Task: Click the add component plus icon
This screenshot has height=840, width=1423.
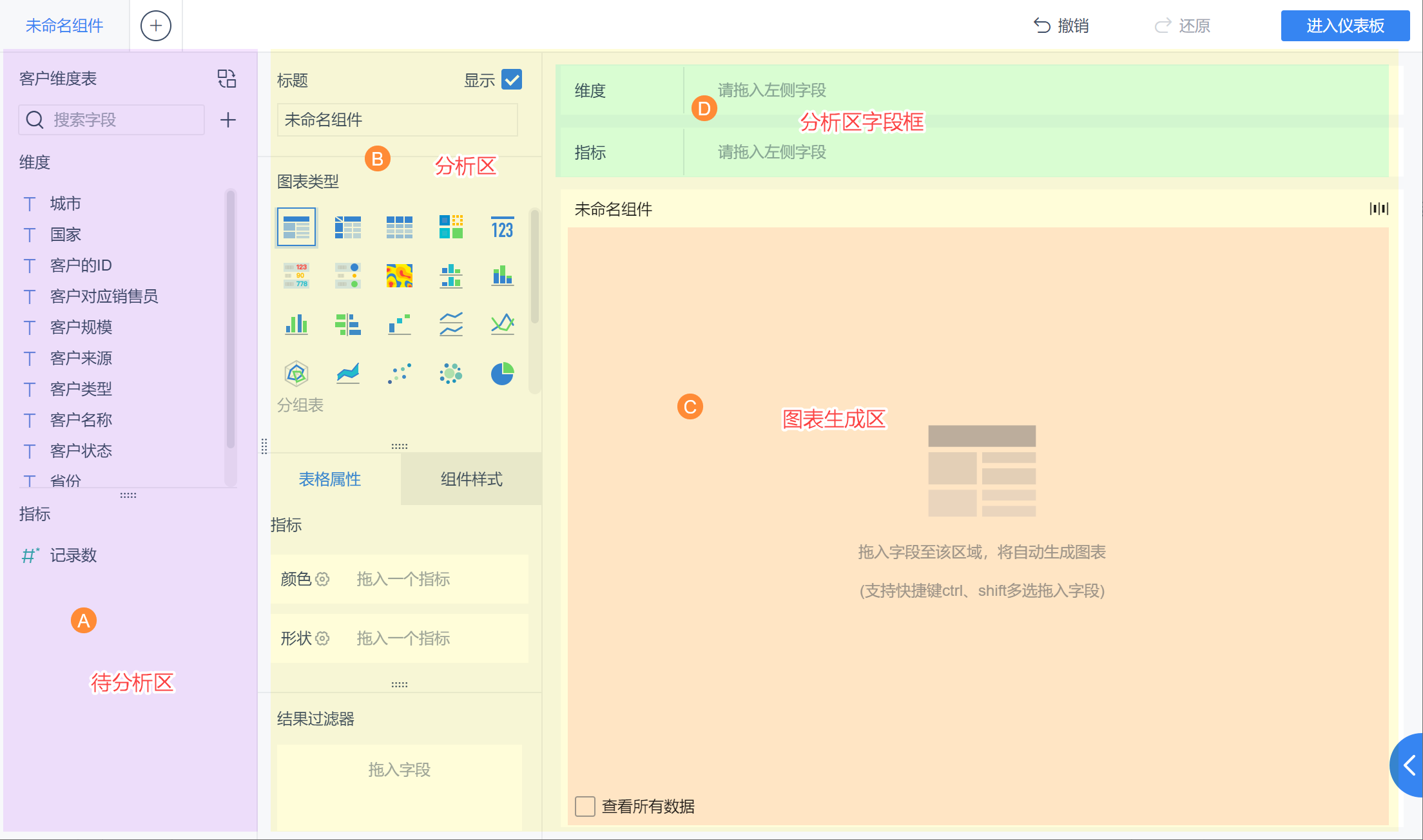Action: click(156, 26)
